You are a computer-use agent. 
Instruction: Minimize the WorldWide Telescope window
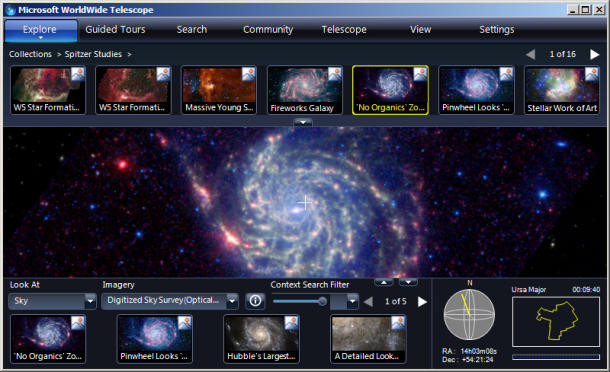[572, 10]
